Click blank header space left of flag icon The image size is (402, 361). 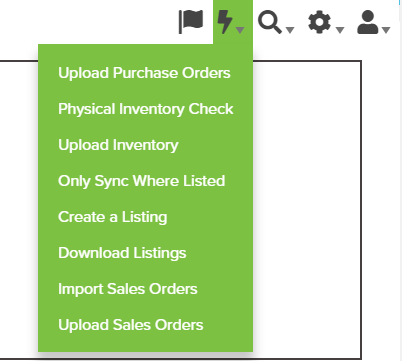(87, 22)
